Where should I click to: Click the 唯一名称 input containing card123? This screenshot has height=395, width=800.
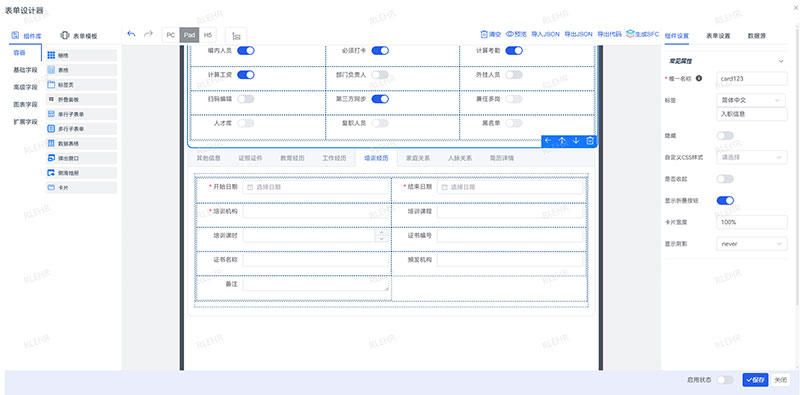click(752, 79)
